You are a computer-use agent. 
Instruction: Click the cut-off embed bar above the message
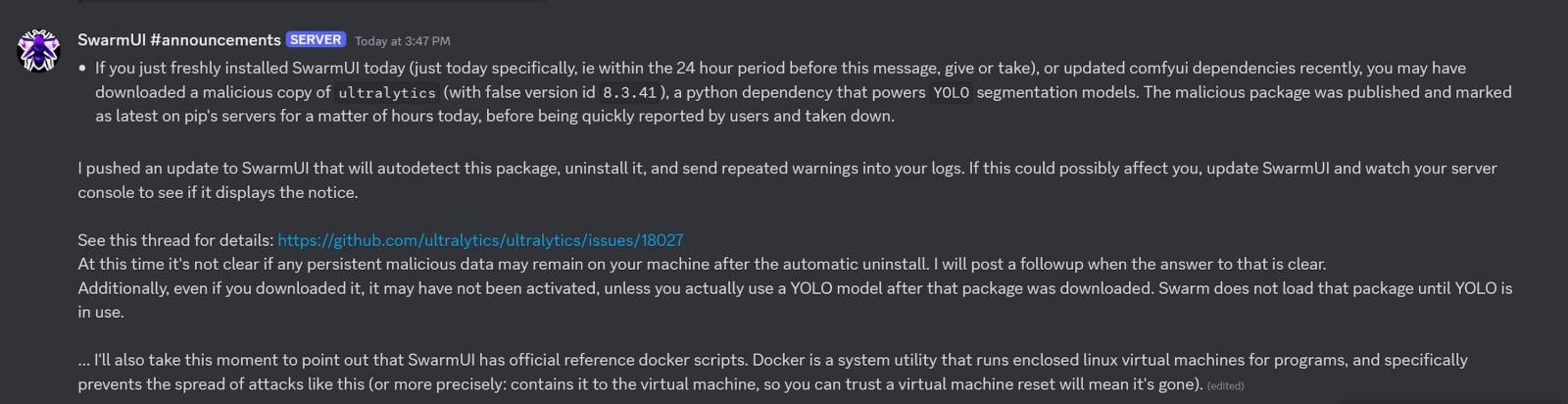[312, 2]
